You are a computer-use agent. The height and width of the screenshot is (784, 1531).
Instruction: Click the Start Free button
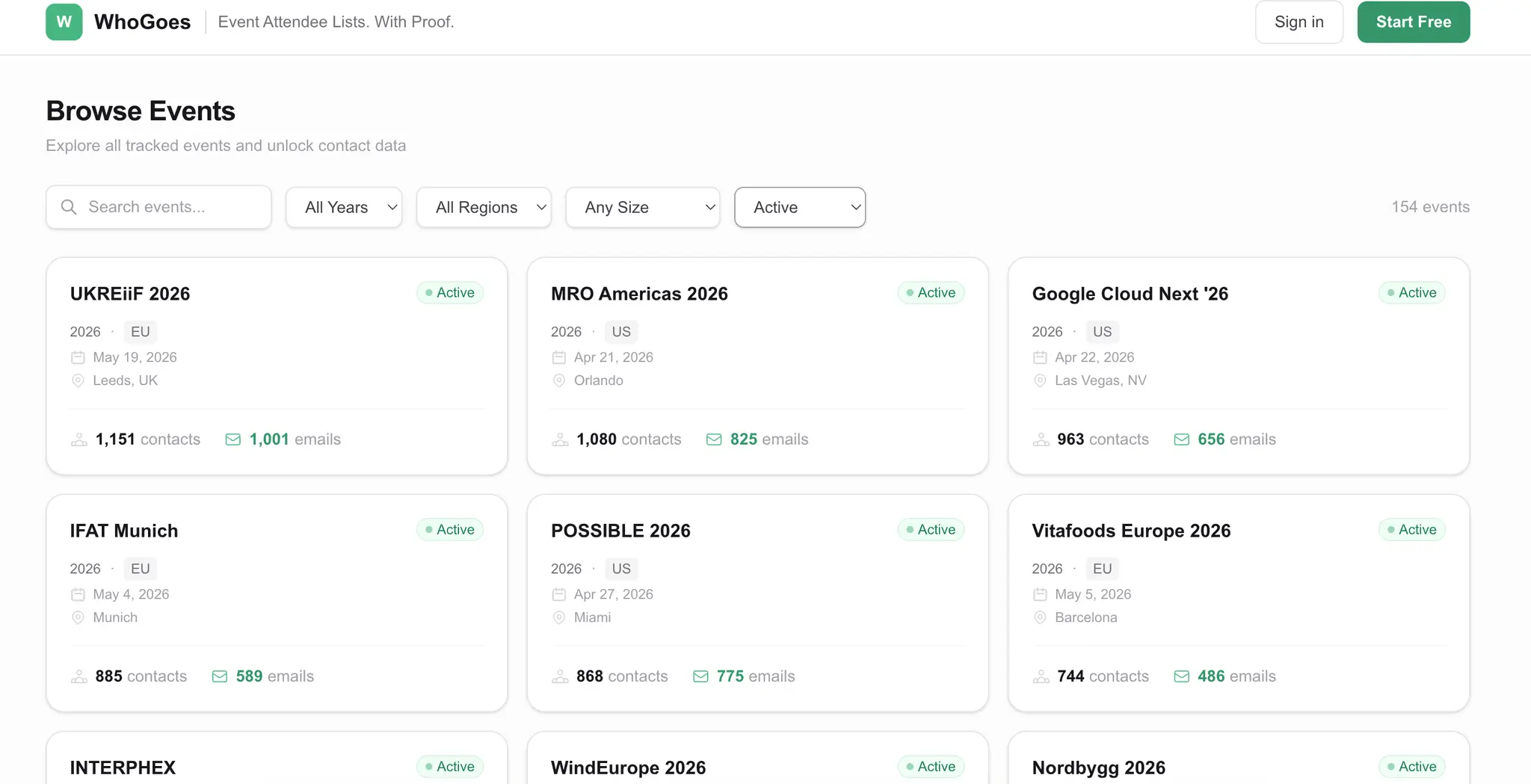click(1414, 22)
